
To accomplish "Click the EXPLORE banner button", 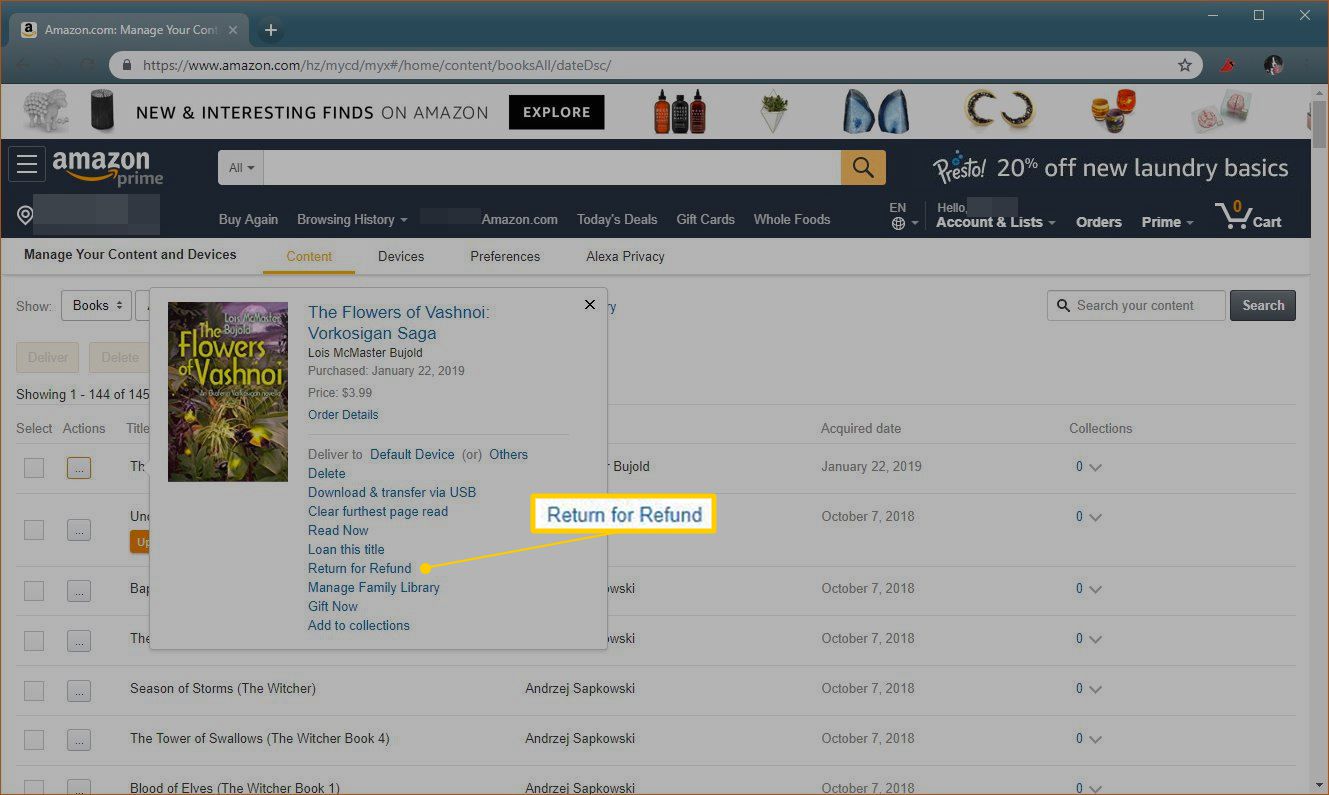I will (x=557, y=112).
